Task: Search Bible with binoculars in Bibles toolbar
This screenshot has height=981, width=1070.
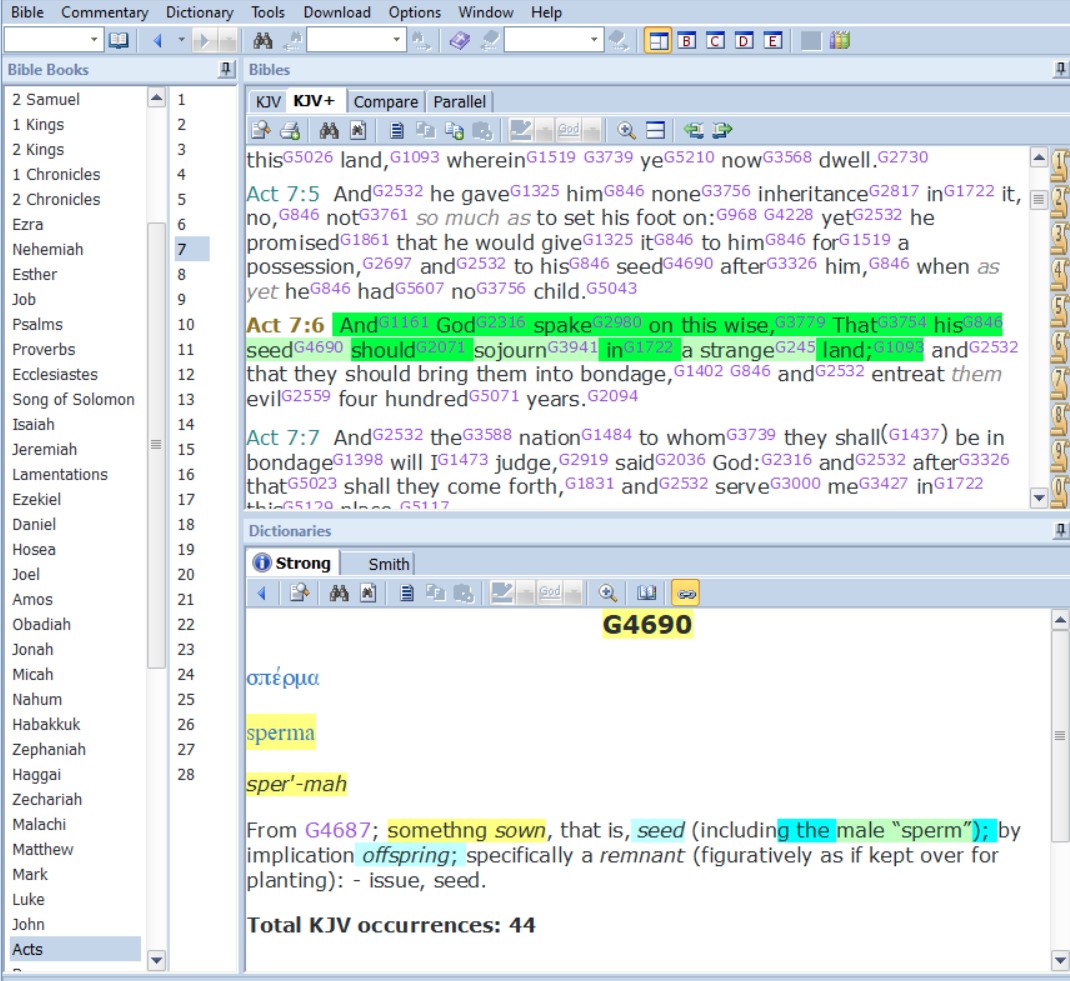Action: coord(330,130)
